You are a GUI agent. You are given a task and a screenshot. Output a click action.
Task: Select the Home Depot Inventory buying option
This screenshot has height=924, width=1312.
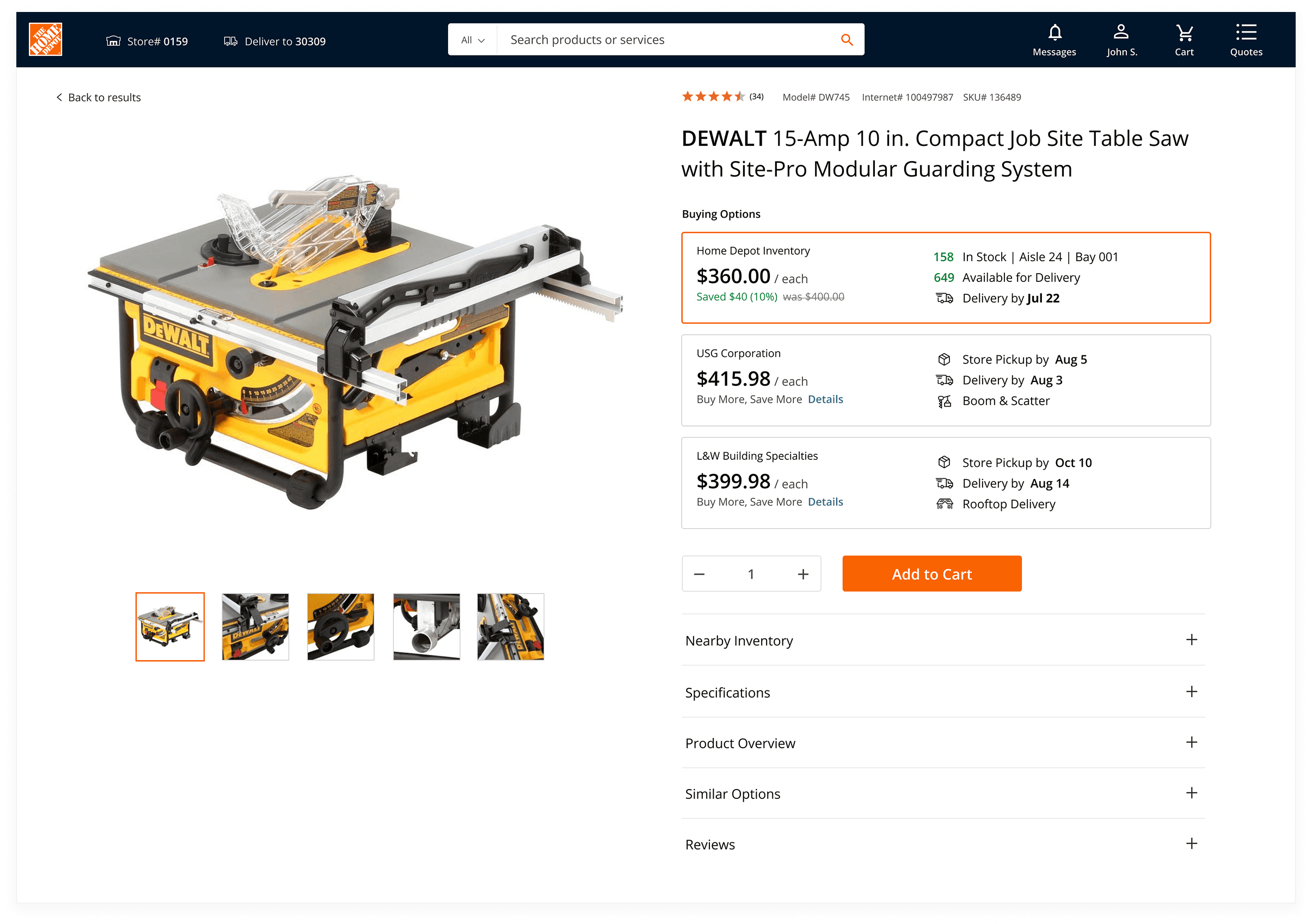946,278
